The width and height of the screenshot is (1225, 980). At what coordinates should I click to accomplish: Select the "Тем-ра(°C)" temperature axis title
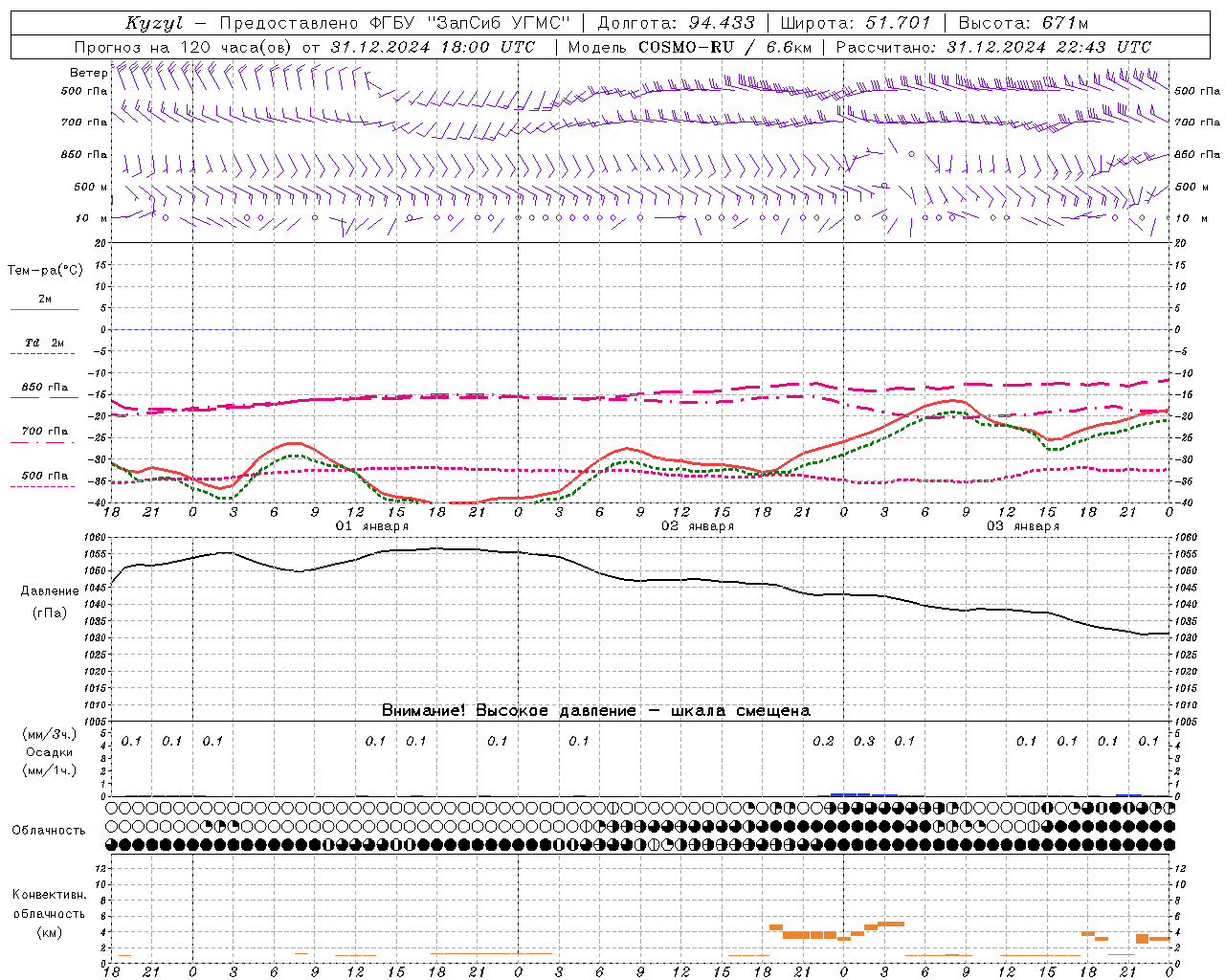[x=45, y=271]
